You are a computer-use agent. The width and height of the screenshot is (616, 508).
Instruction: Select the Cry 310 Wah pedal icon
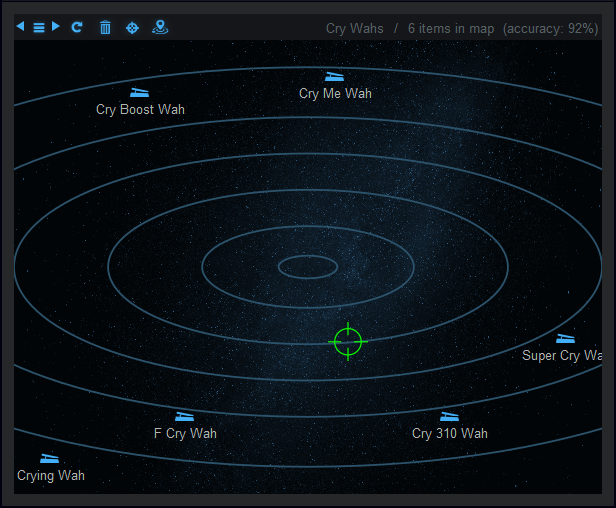(449, 416)
